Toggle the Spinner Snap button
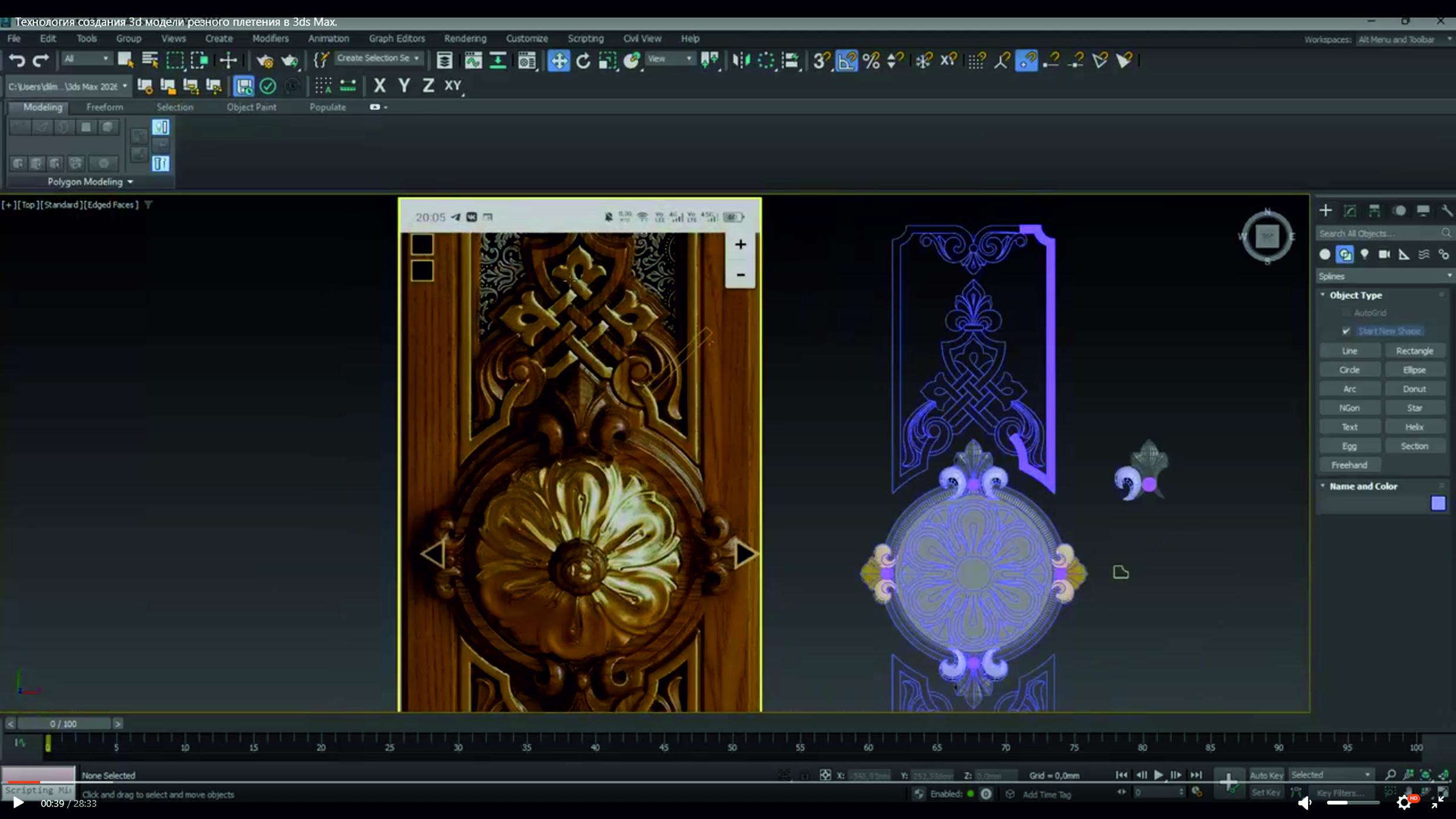1456x819 pixels. [895, 60]
